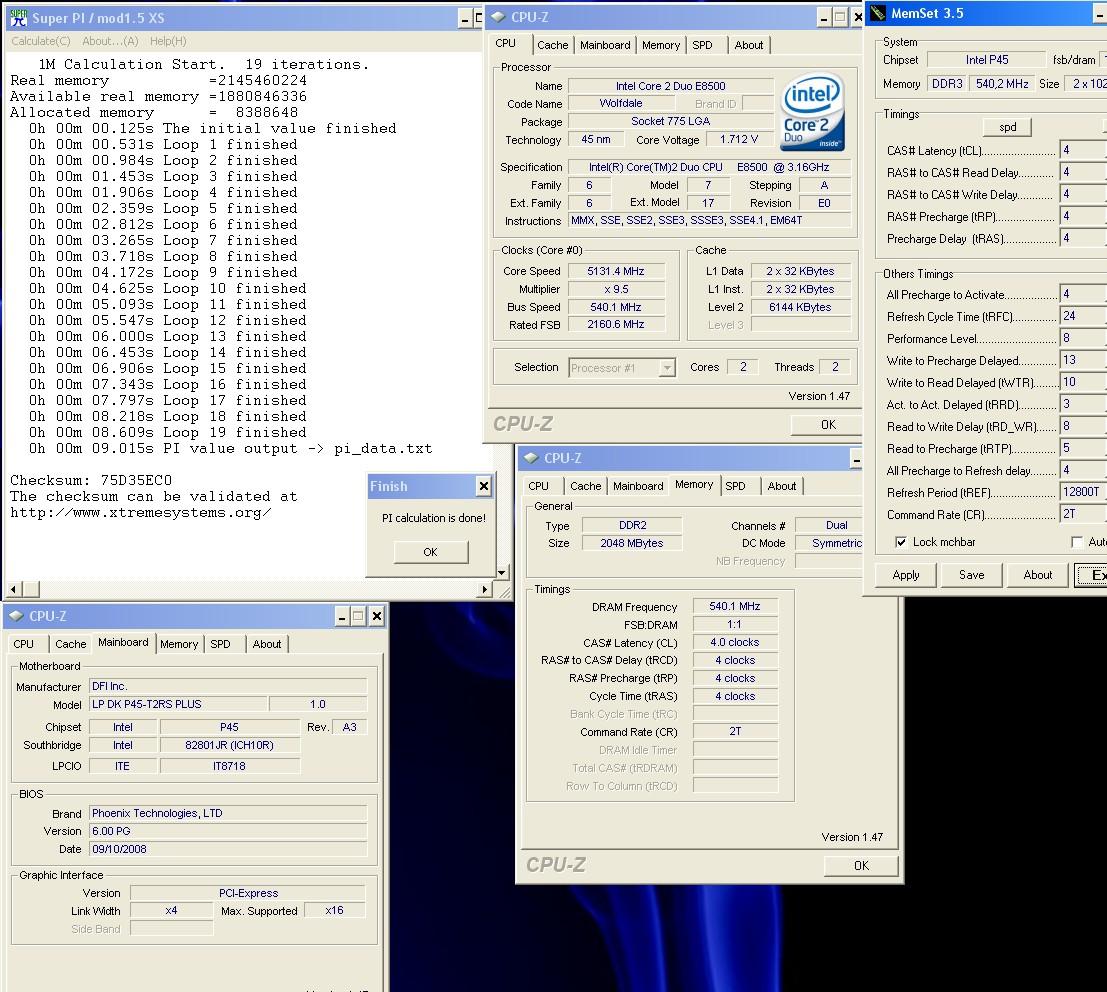Click the MemSet 3.5 title bar icon

tap(878, 13)
